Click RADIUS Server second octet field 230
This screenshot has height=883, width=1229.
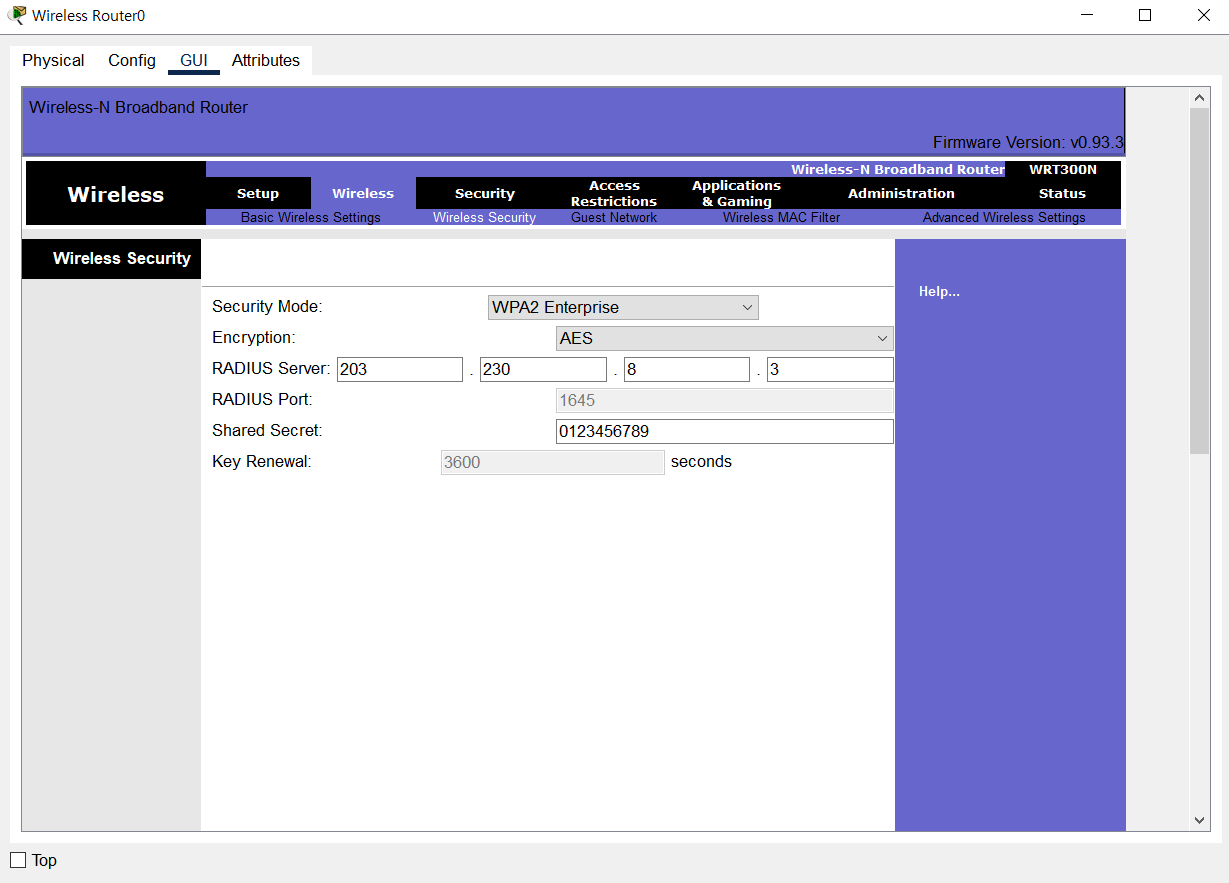coord(543,369)
